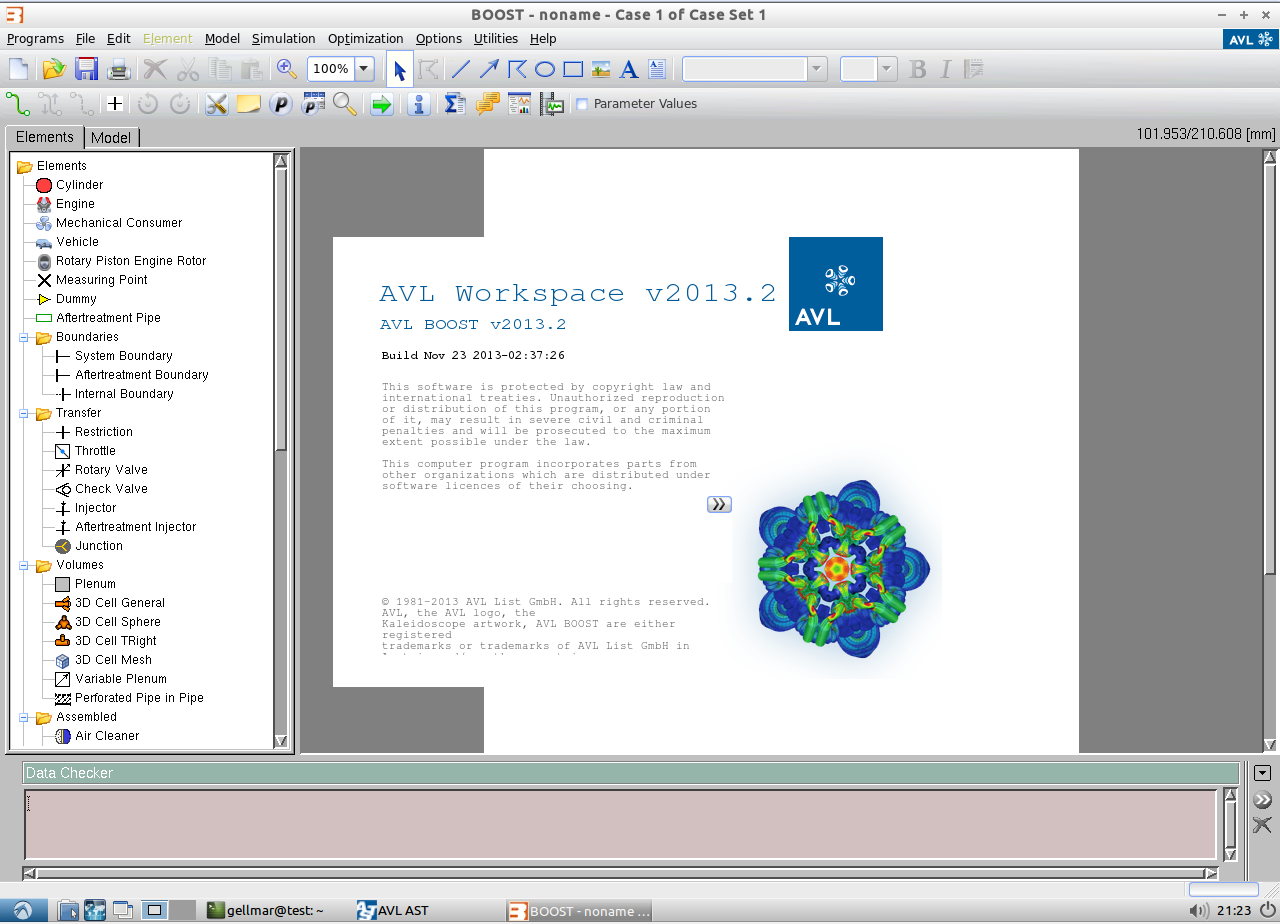Switch to the Model tab
The width and height of the screenshot is (1280, 924).
111,138
